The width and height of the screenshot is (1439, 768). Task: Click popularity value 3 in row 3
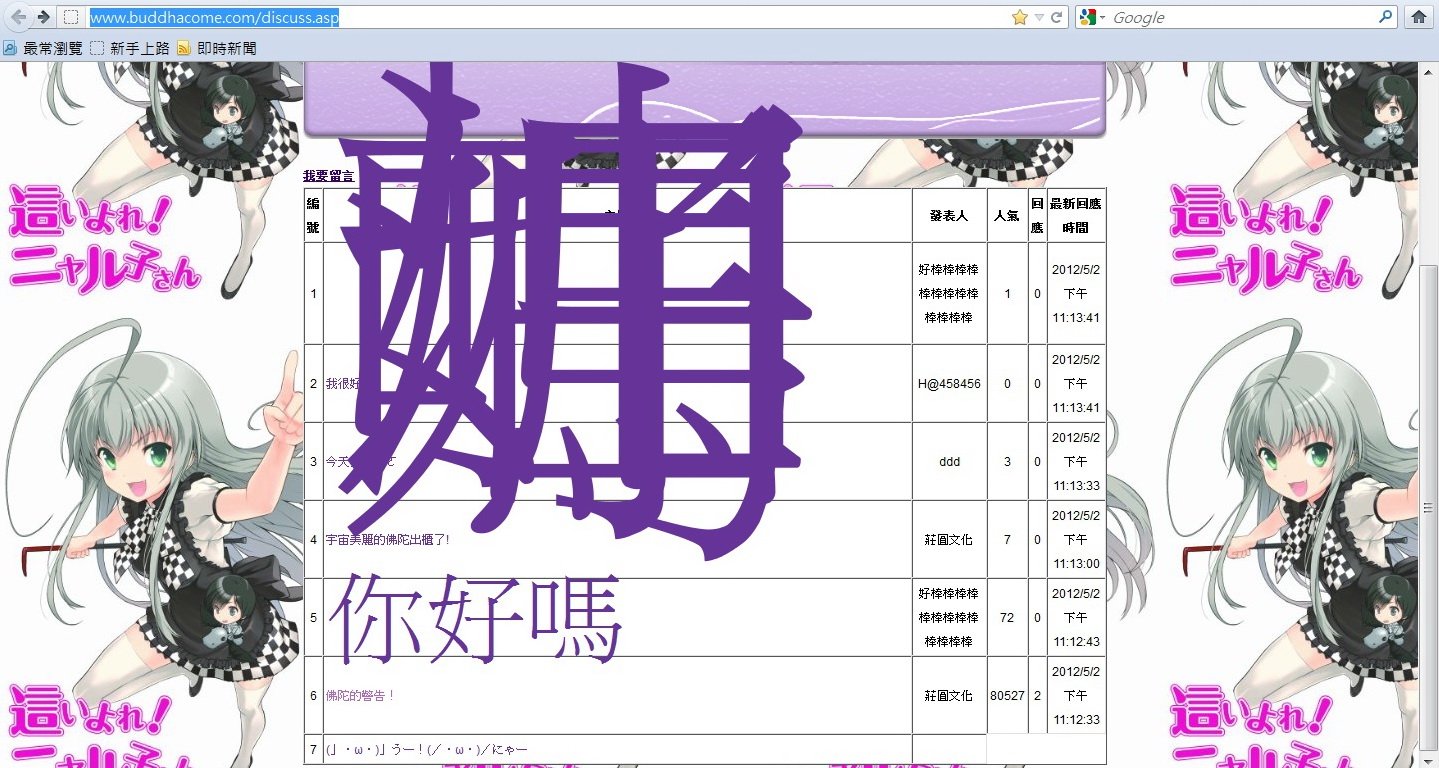1007,462
